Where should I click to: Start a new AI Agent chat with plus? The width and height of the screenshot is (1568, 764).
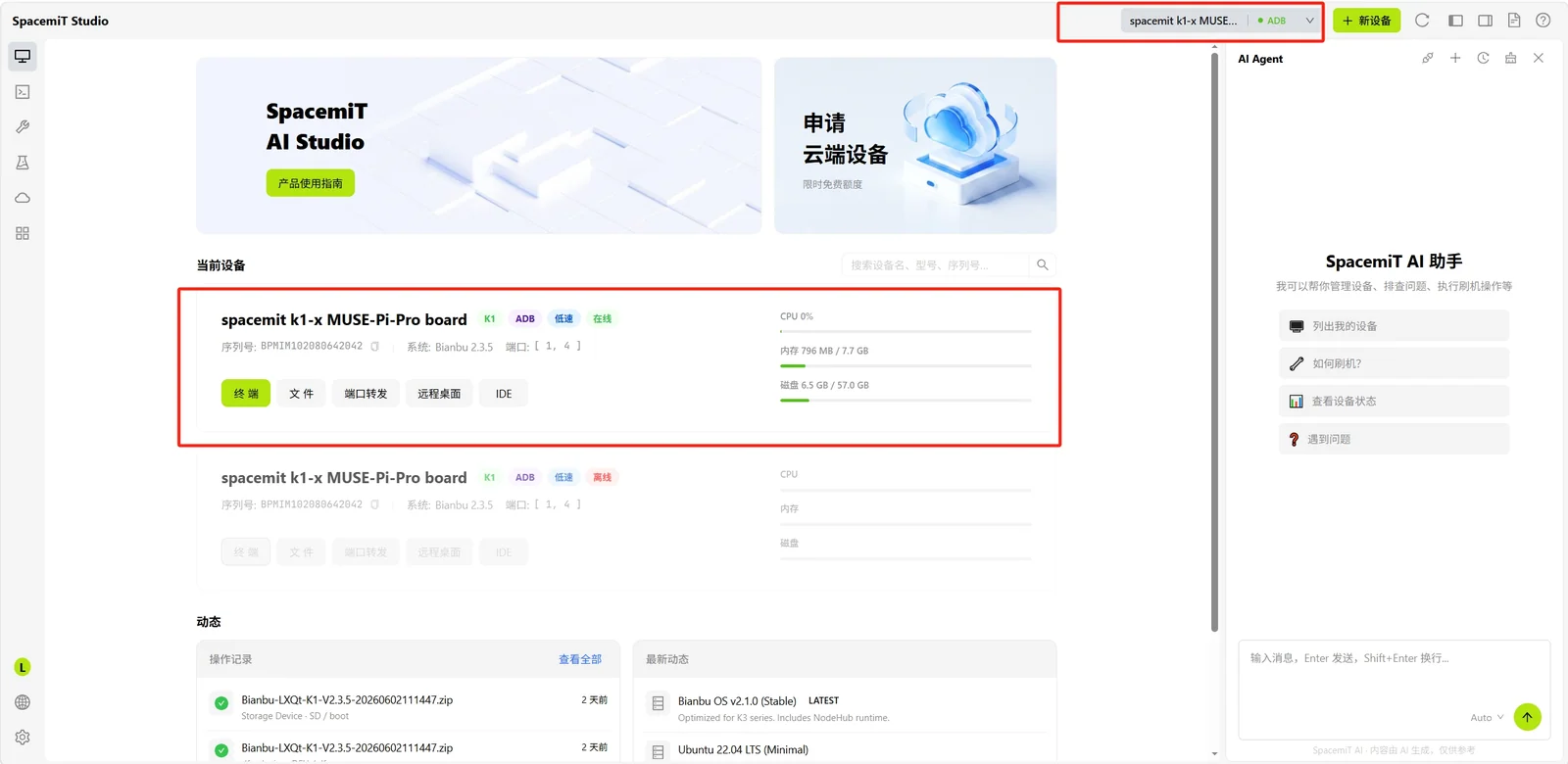1455,59
